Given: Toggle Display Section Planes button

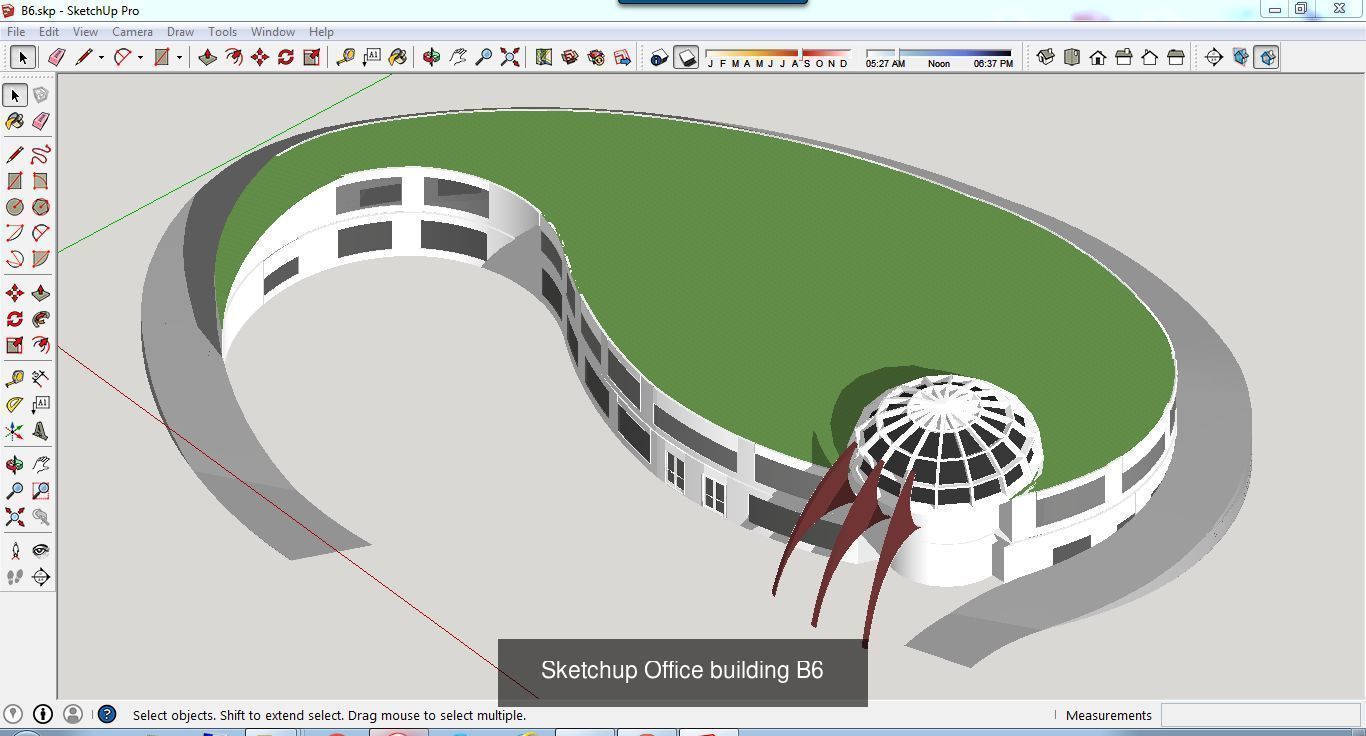Looking at the screenshot, I should click(1240, 57).
